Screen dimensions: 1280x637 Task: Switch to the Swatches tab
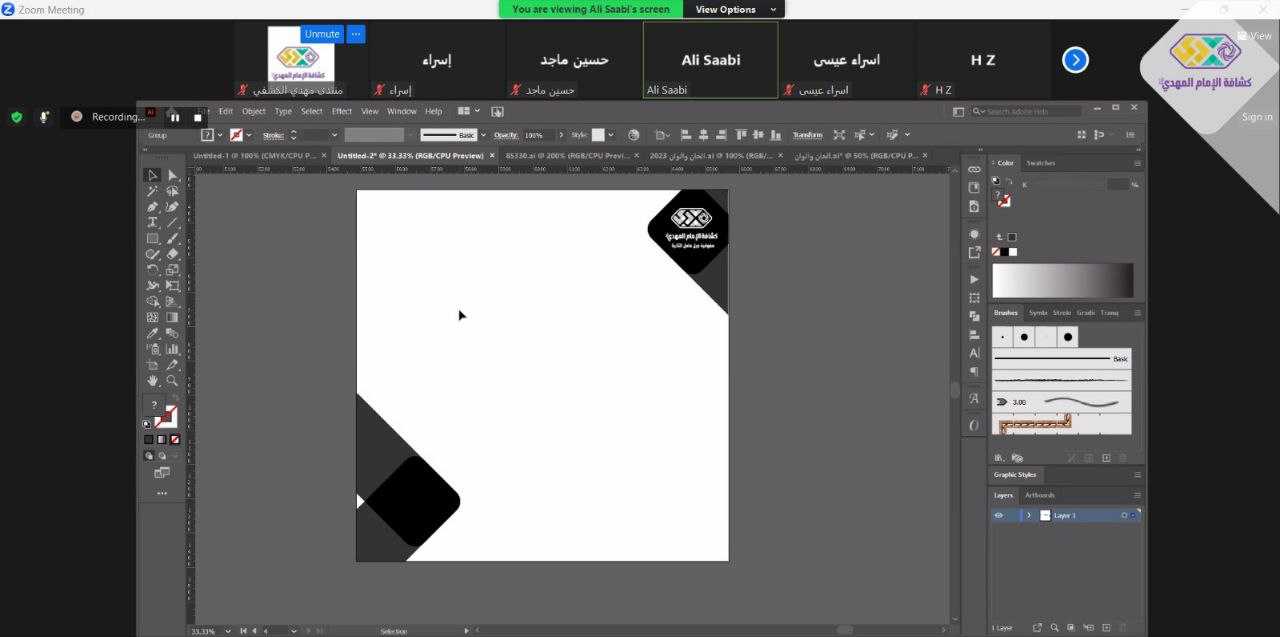(x=1040, y=163)
